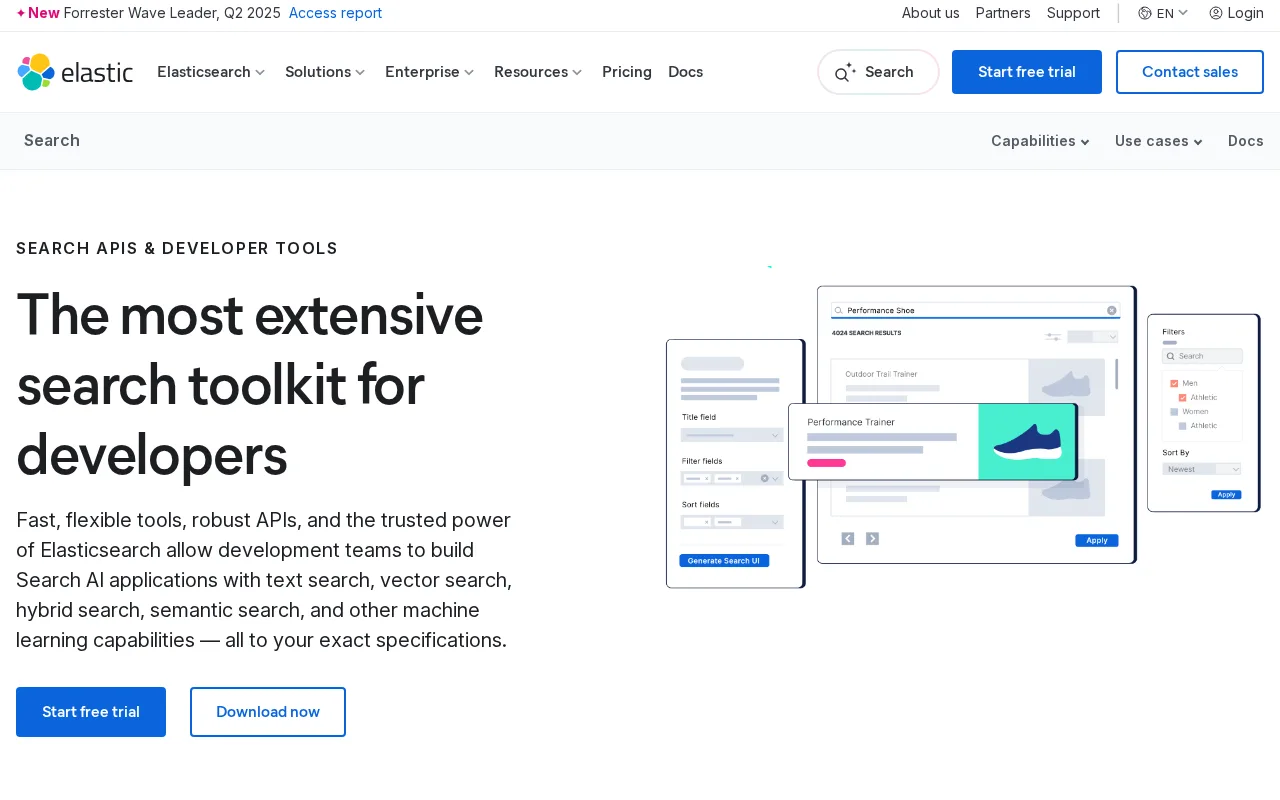
Task: Open the Access report link
Action: coord(335,13)
